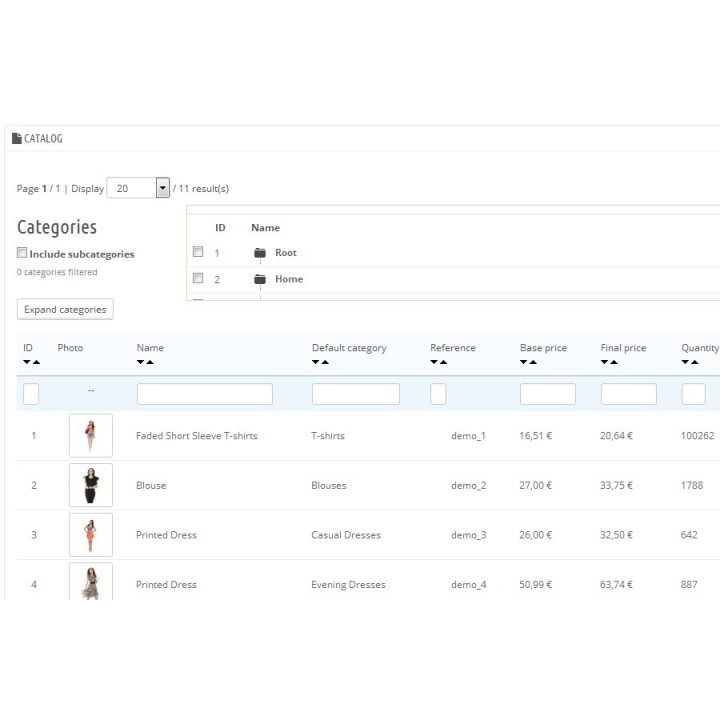Image resolution: width=720 pixels, height=720 pixels.
Task: Click T-shirts category cell
Action: point(328,436)
